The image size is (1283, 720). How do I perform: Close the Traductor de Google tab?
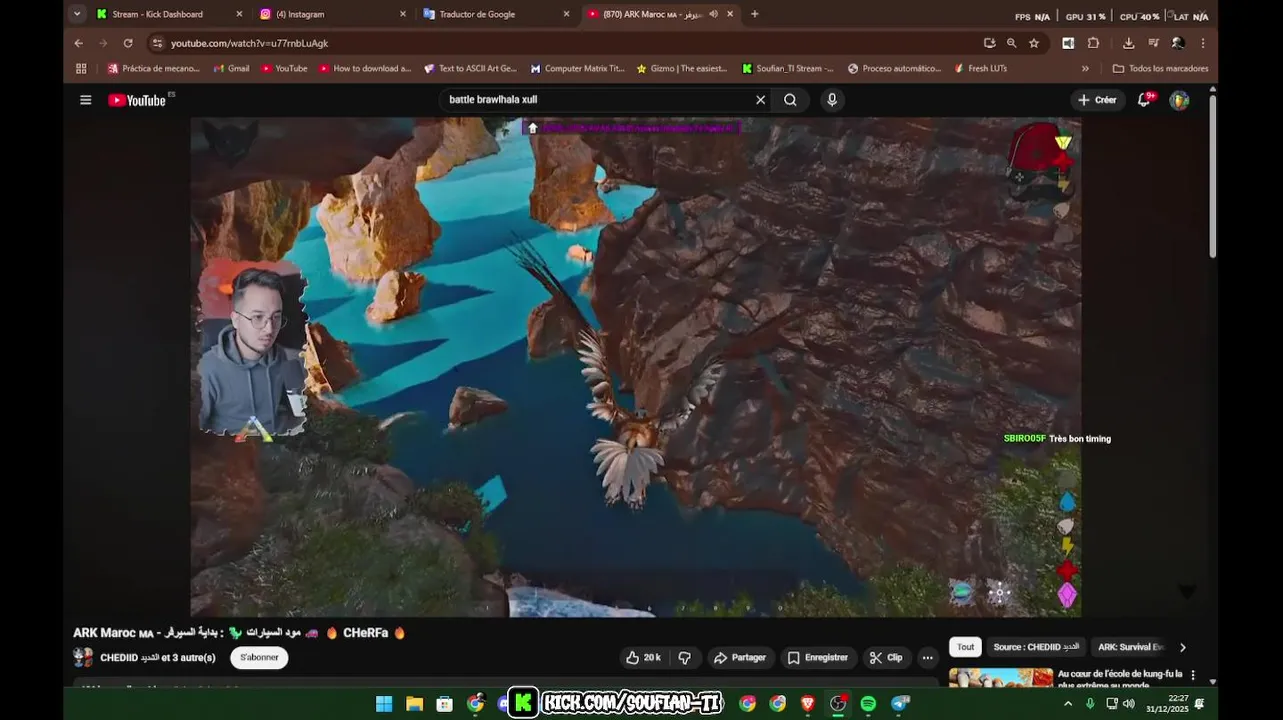[x=566, y=14]
